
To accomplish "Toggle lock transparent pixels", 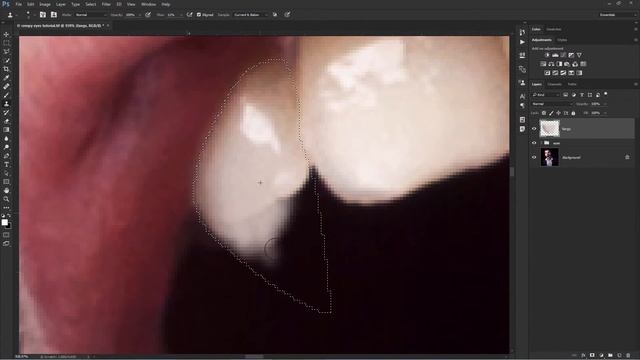I will [544, 113].
